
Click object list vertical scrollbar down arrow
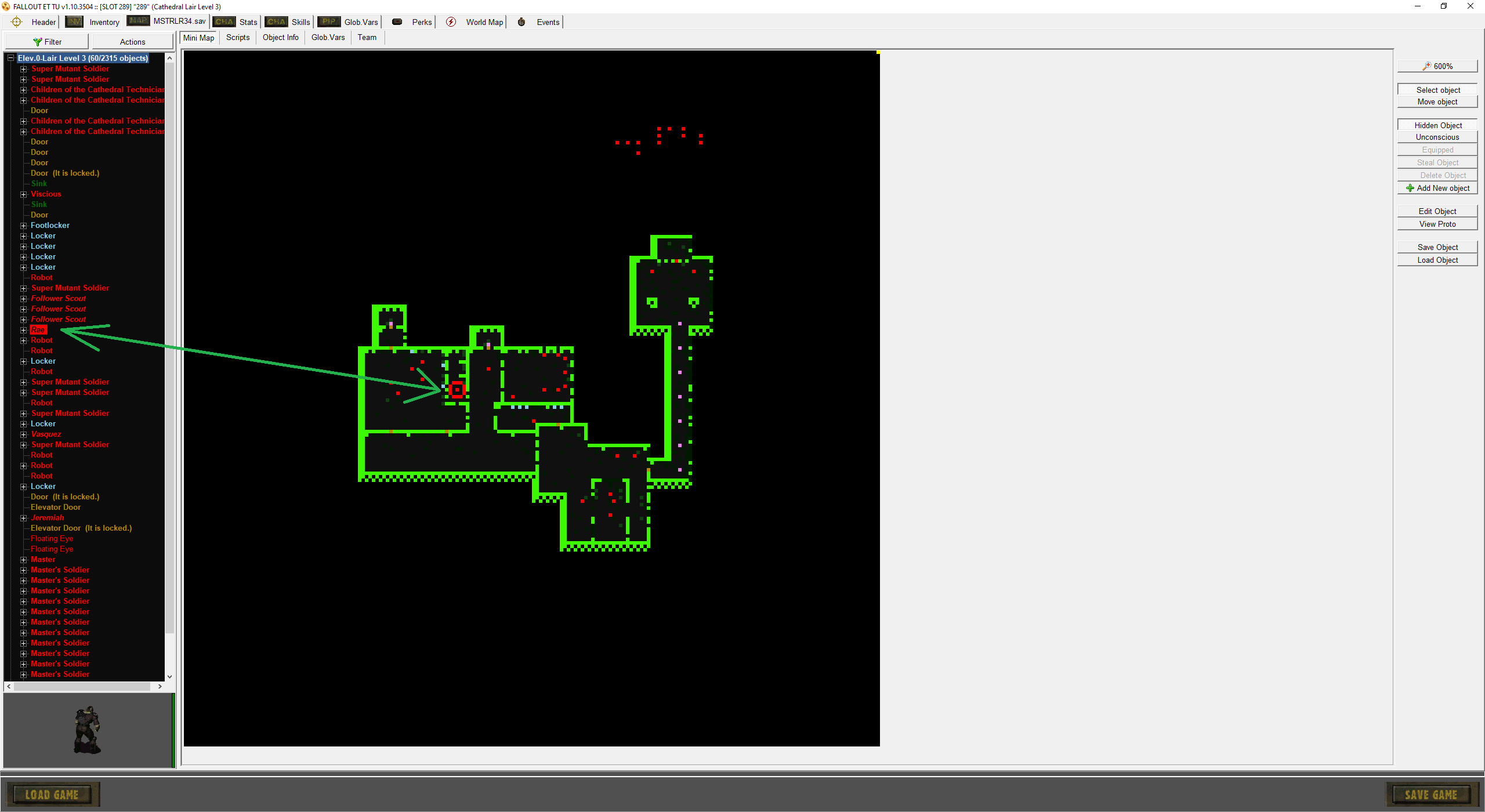pos(169,676)
